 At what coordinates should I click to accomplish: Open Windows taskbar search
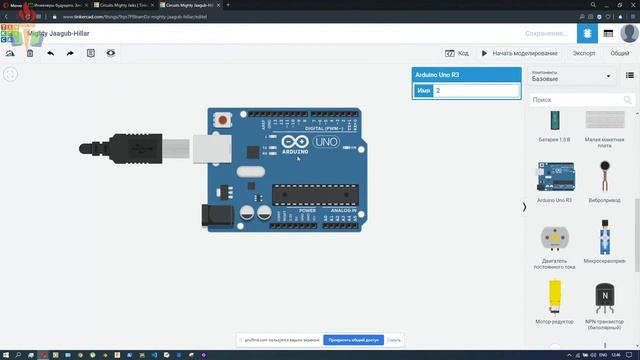pos(18,355)
